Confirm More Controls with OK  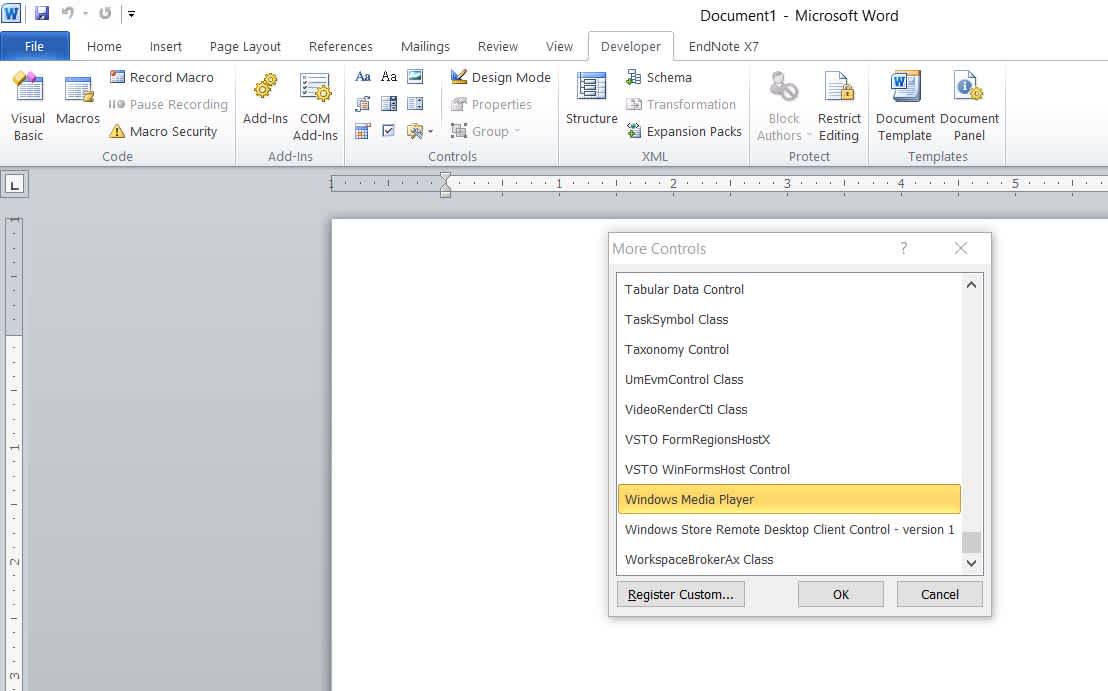click(840, 594)
